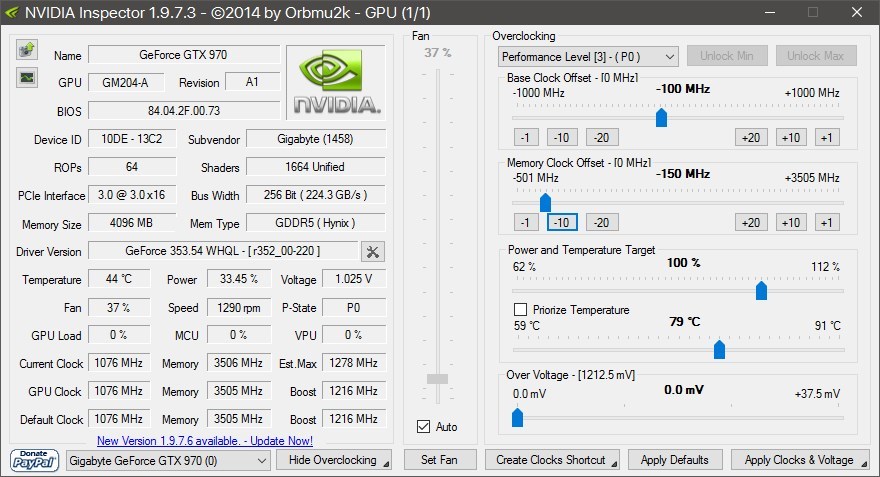Viewport: 880px width, 477px height.
Task: Click the Over Voltage slider handle
Action: click(x=517, y=418)
